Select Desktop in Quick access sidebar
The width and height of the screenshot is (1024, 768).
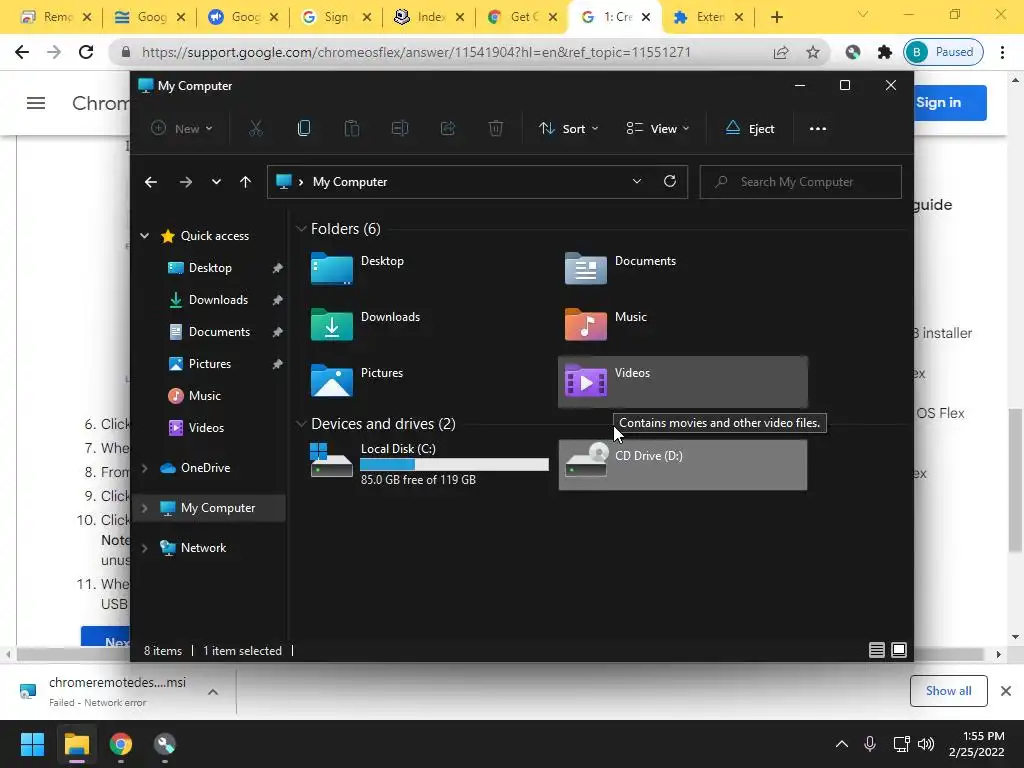tap(210, 268)
